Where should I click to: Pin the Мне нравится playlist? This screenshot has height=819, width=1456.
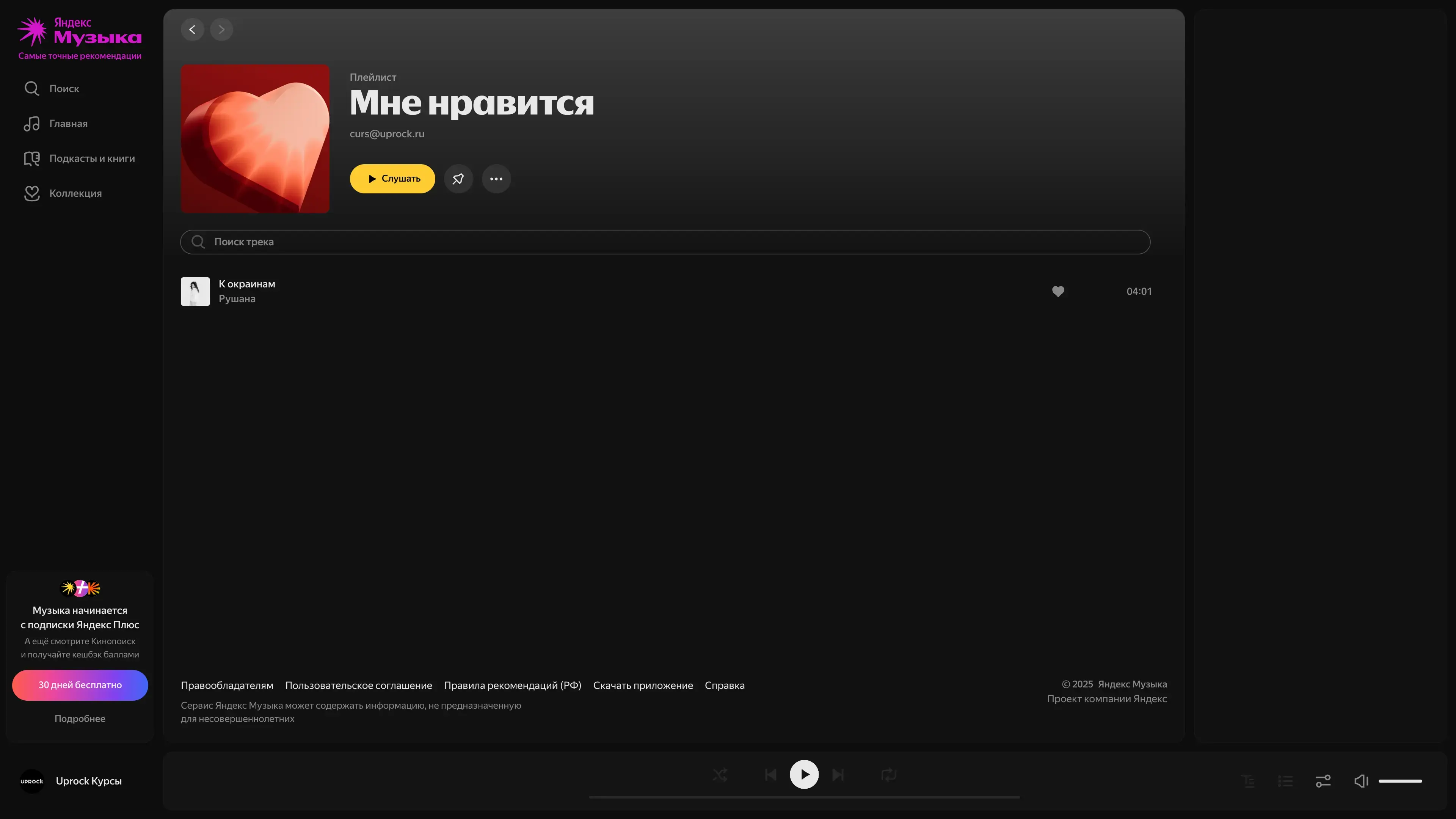[458, 179]
